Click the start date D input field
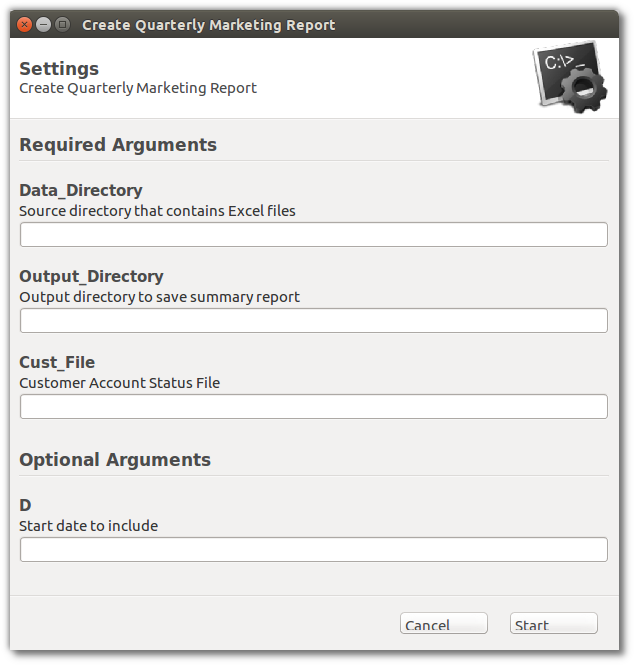The width and height of the screenshot is (635, 666). click(x=314, y=550)
